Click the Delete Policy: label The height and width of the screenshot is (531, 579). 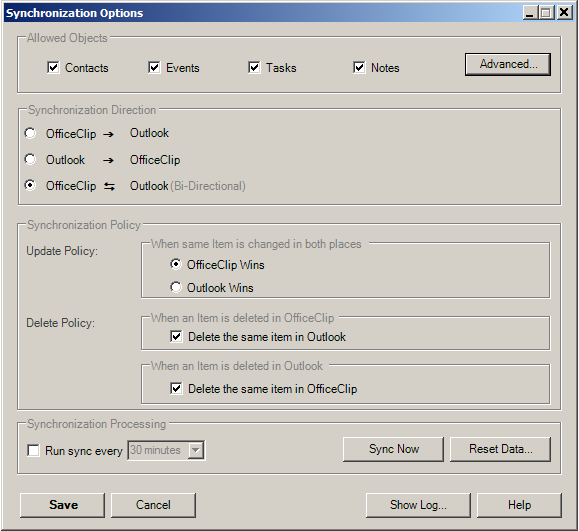point(61,323)
